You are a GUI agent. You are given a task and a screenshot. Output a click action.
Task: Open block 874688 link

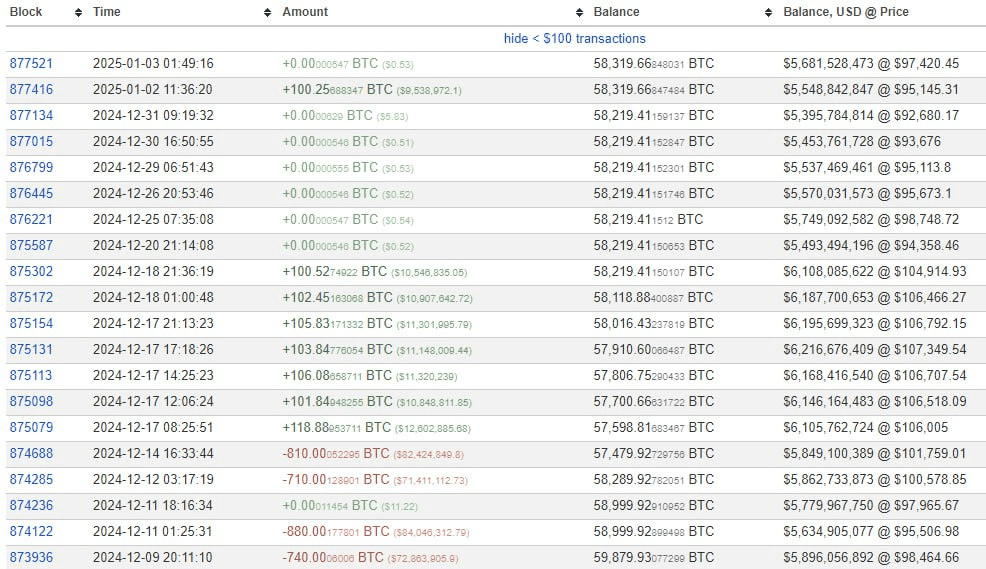pyautogui.click(x=31, y=453)
